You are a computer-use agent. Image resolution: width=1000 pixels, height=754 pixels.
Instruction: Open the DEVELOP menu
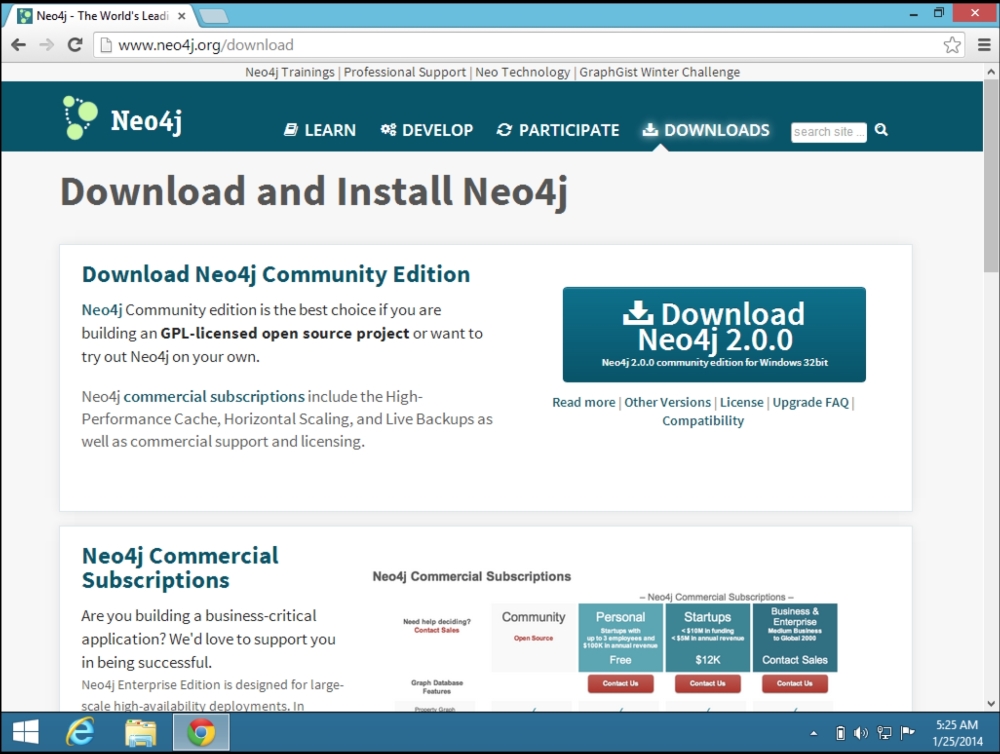(427, 130)
